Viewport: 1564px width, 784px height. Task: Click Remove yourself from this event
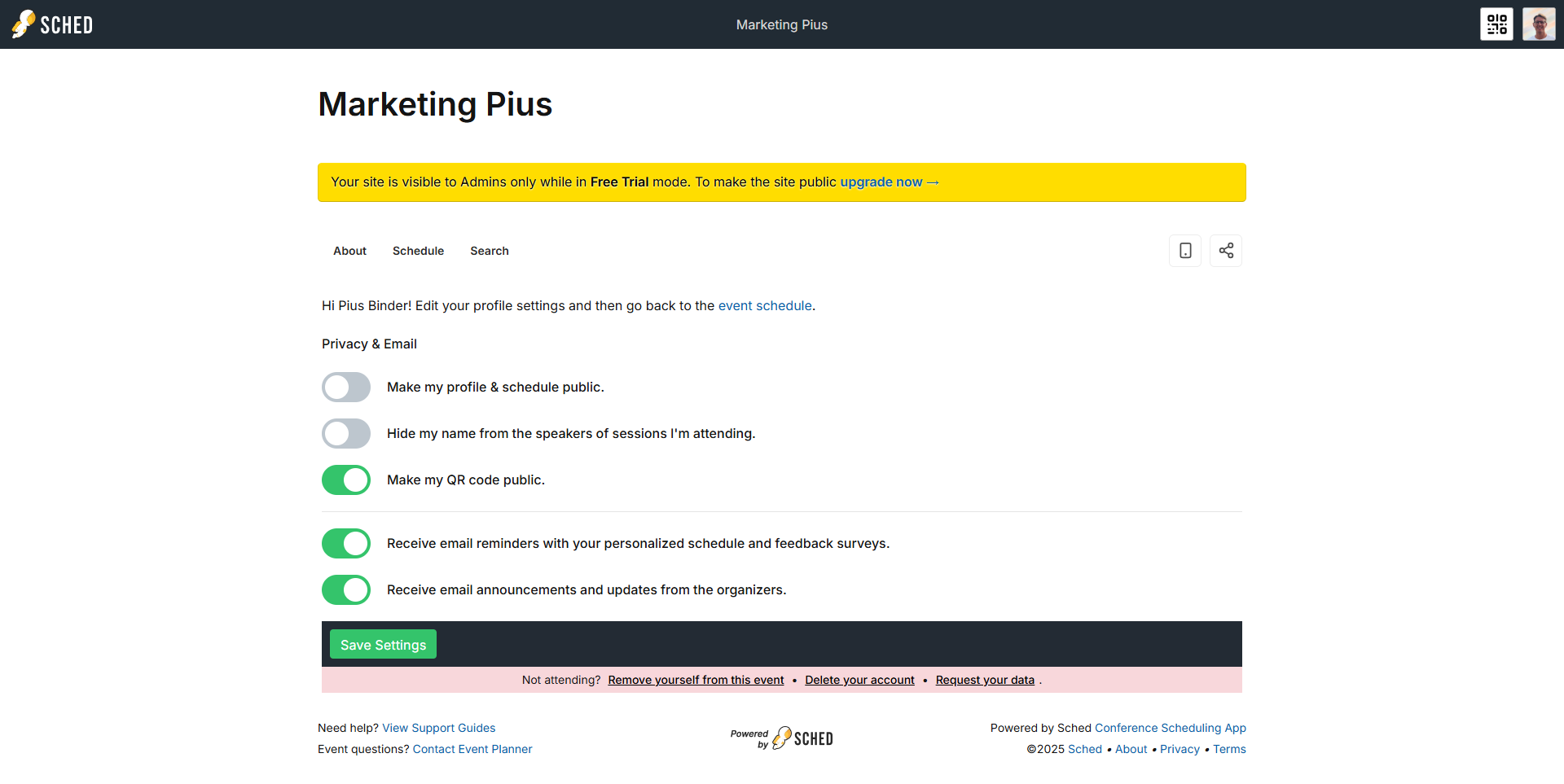tap(696, 681)
